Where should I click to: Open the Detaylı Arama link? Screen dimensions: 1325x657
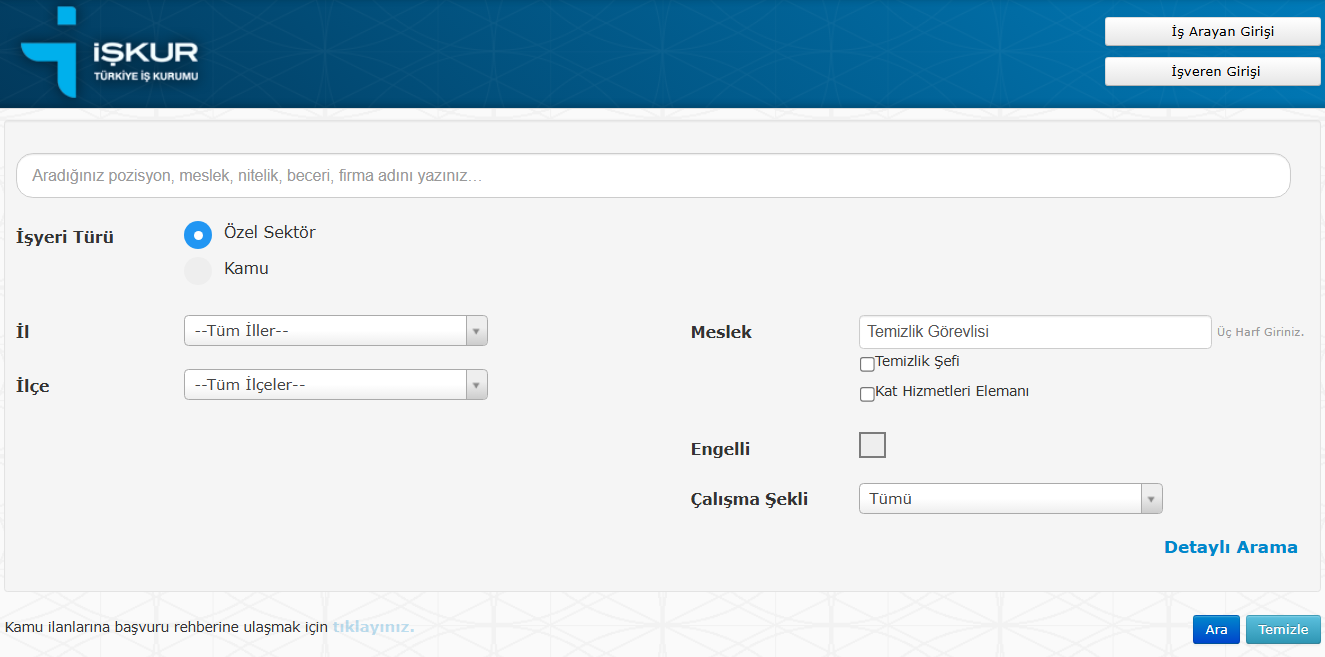click(1230, 547)
